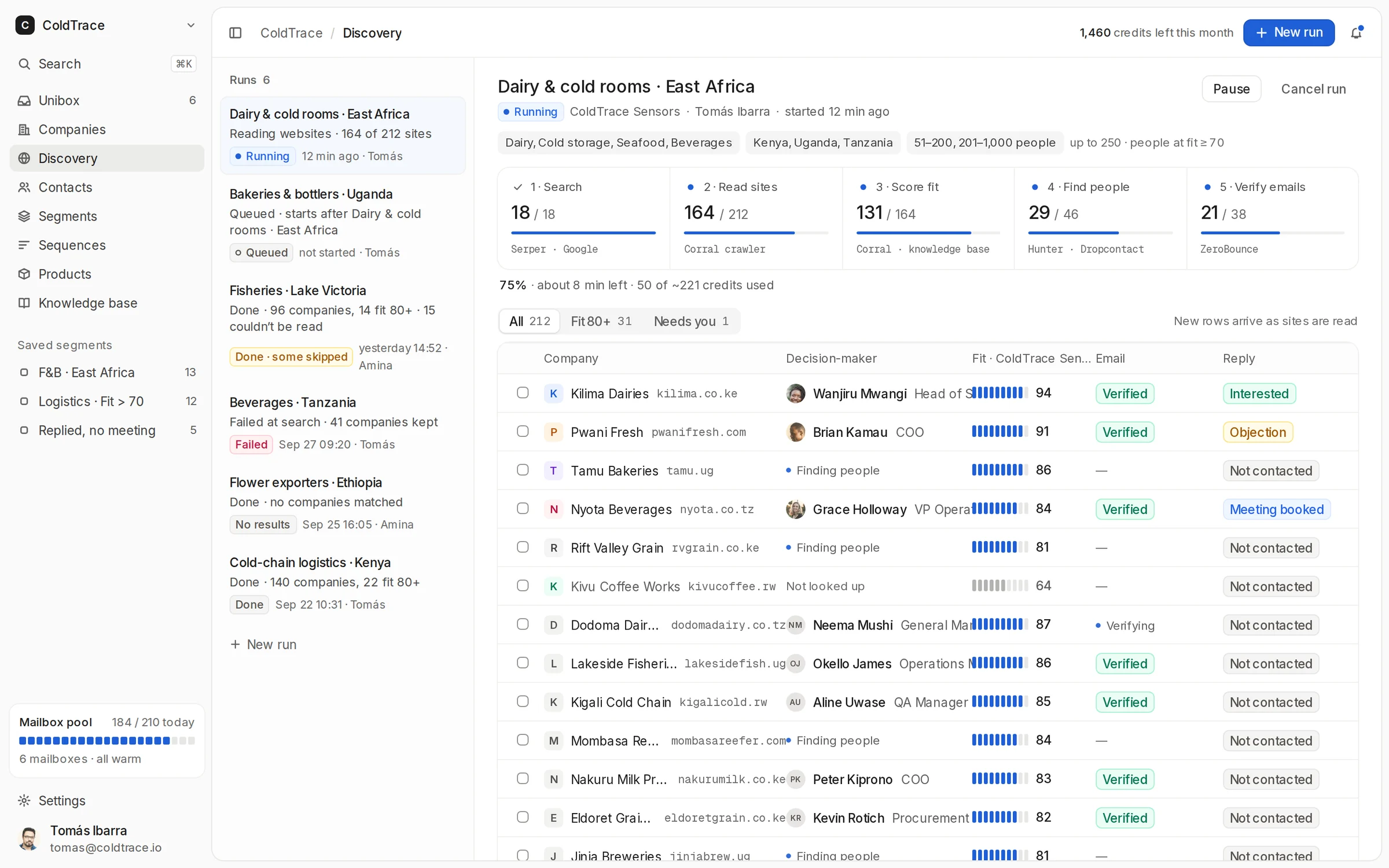Click Wanjiru Mwangi's avatar photo
Image resolution: width=1389 pixels, height=868 pixels.
[x=796, y=393]
